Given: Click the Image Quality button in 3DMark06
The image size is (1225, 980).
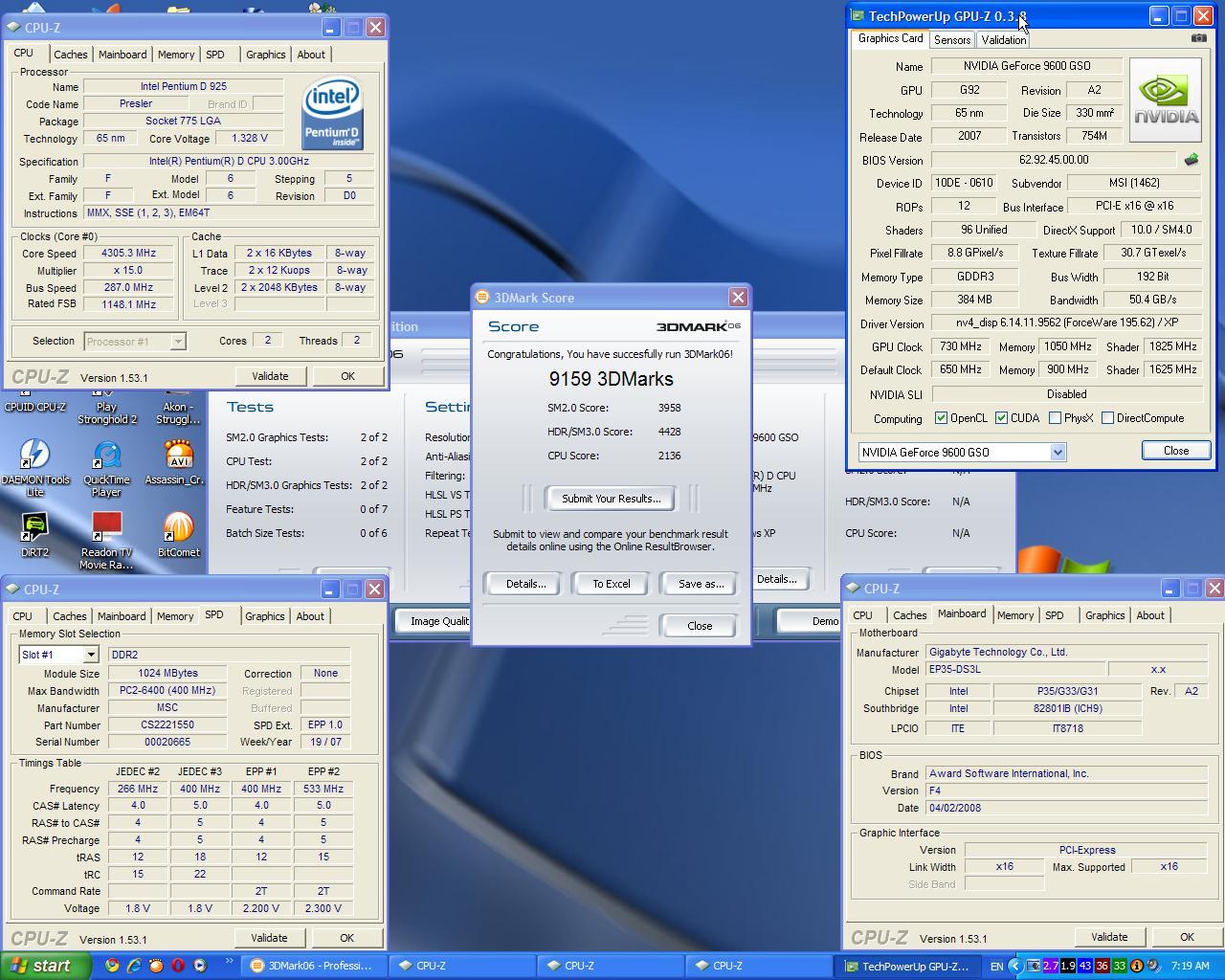Looking at the screenshot, I should 433,621.
